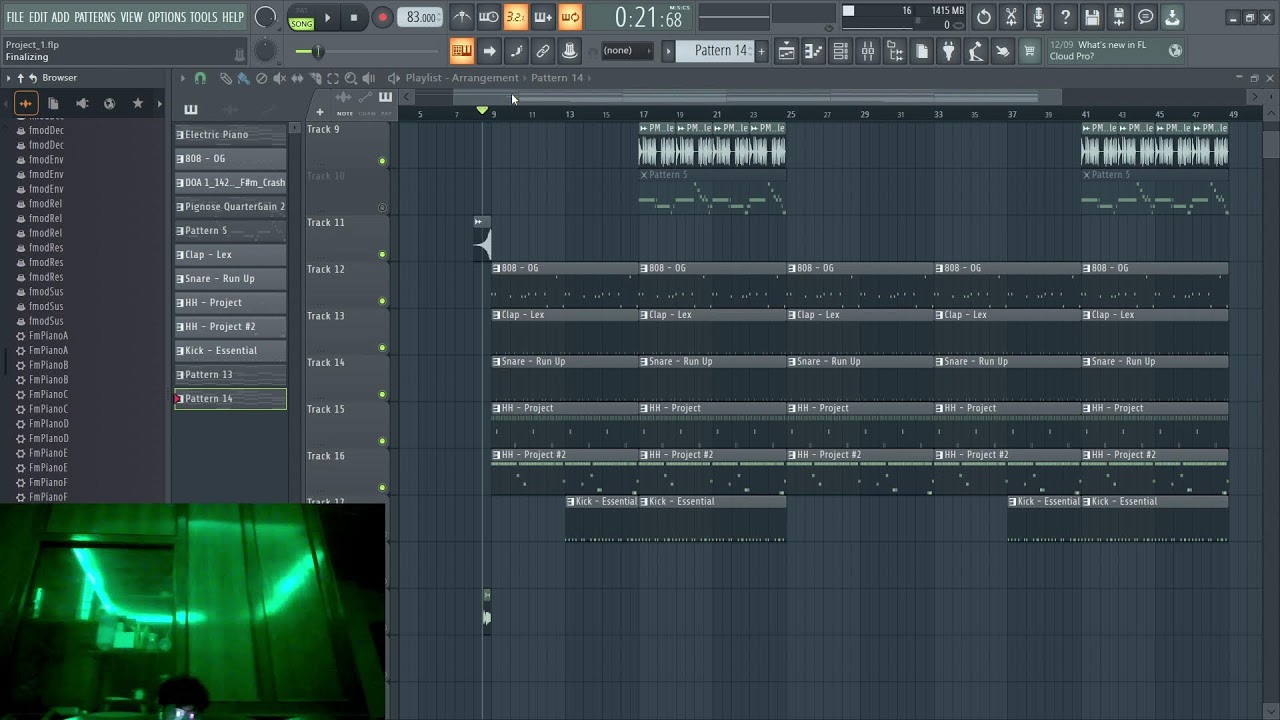The image size is (1280, 720).
Task: Toggle Pat/Song mode switch
Action: point(301,18)
